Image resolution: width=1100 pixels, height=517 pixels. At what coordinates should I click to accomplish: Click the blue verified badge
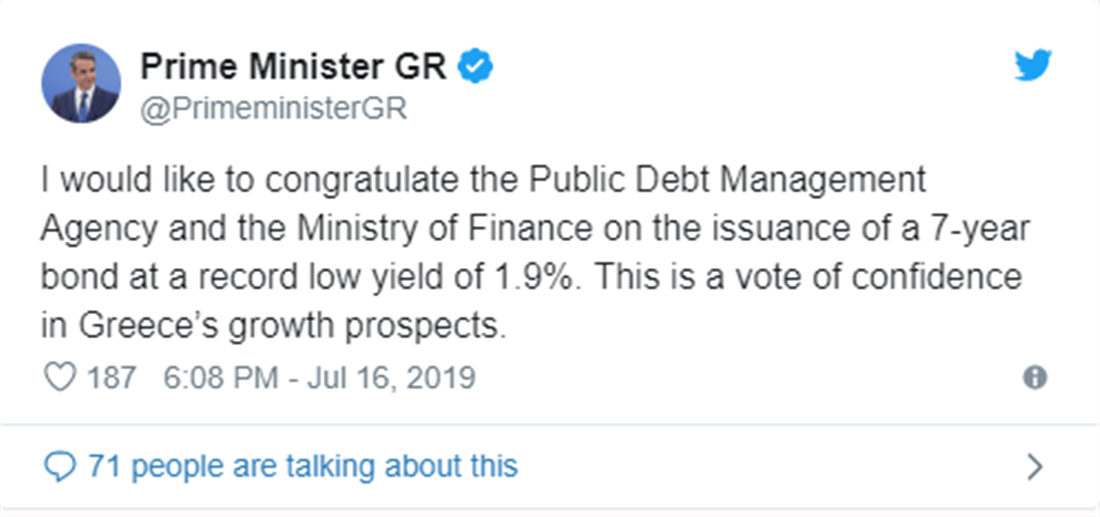473,67
